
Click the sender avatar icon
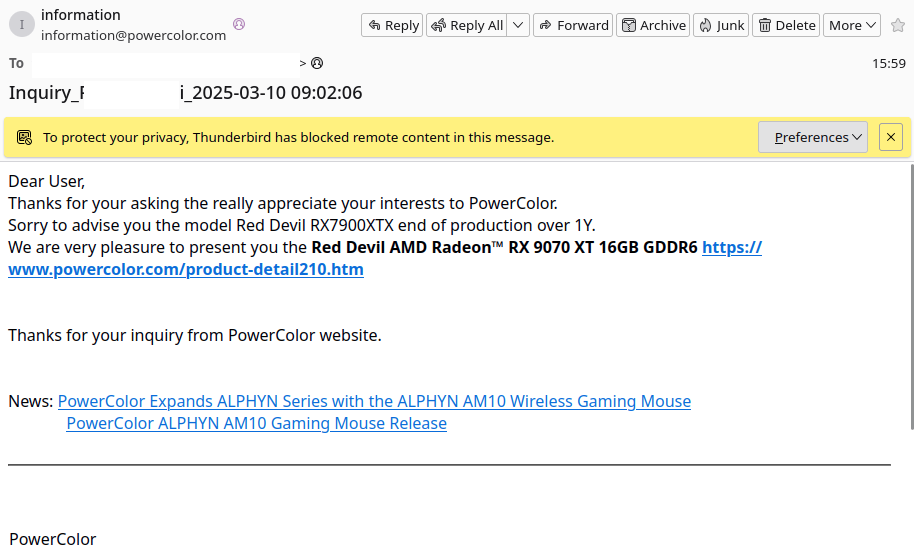pyautogui.click(x=22, y=24)
